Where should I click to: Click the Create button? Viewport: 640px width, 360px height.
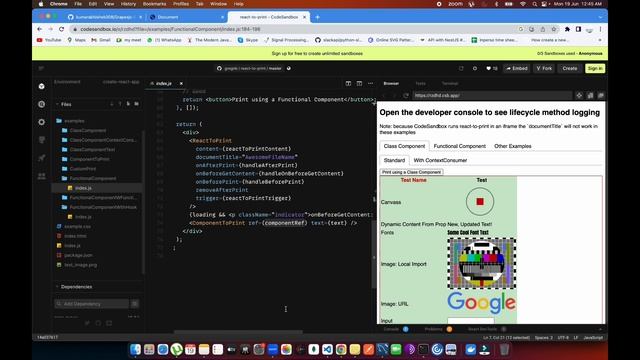pyautogui.click(x=570, y=69)
